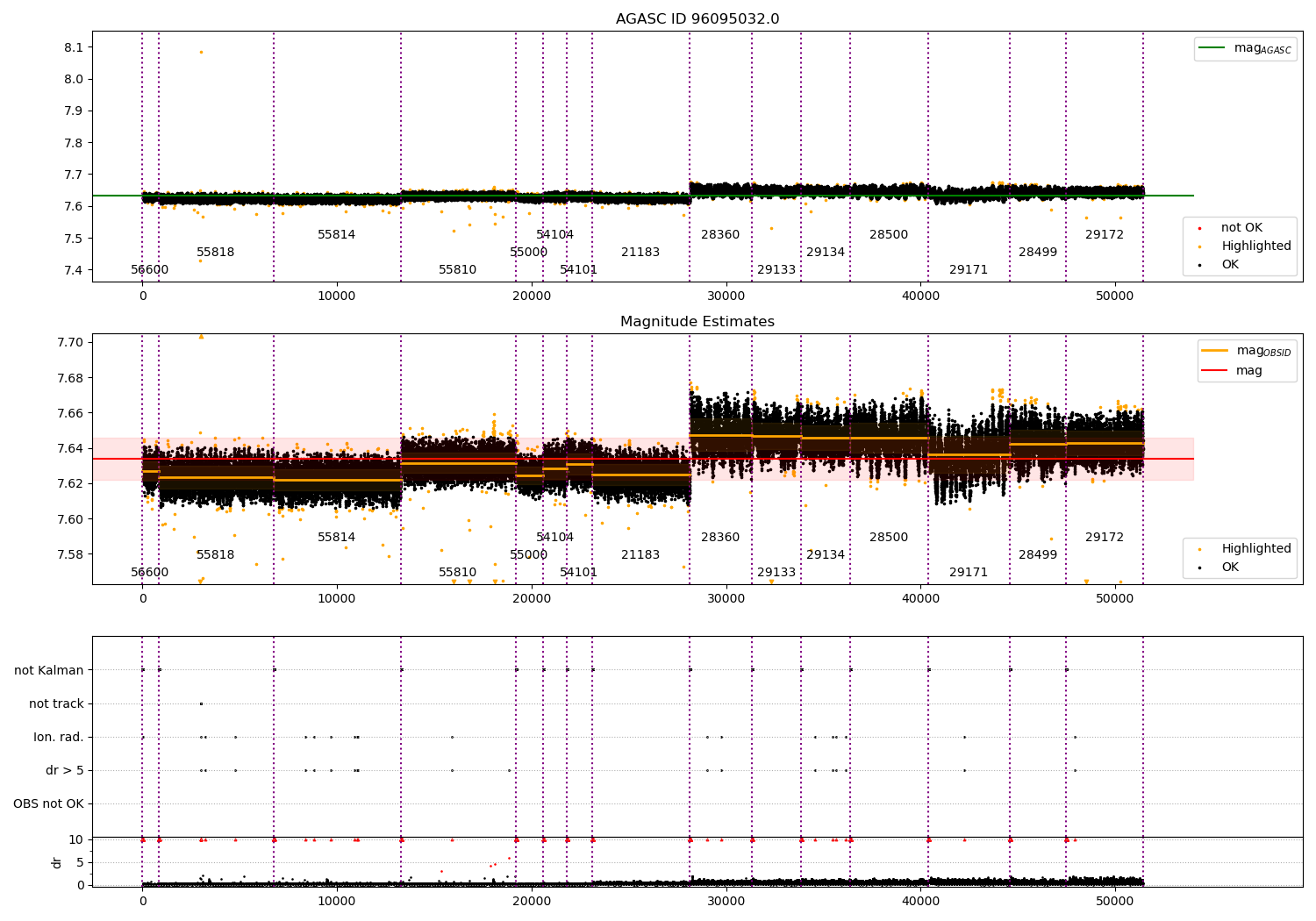Click the 'not Kalman' row label

(49, 671)
